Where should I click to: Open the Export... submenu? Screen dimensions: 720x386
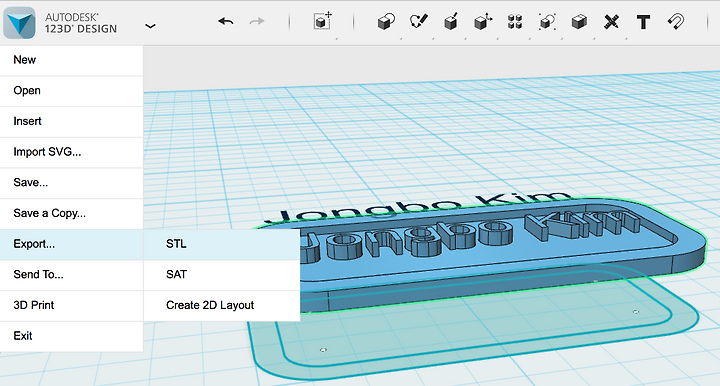coord(71,245)
